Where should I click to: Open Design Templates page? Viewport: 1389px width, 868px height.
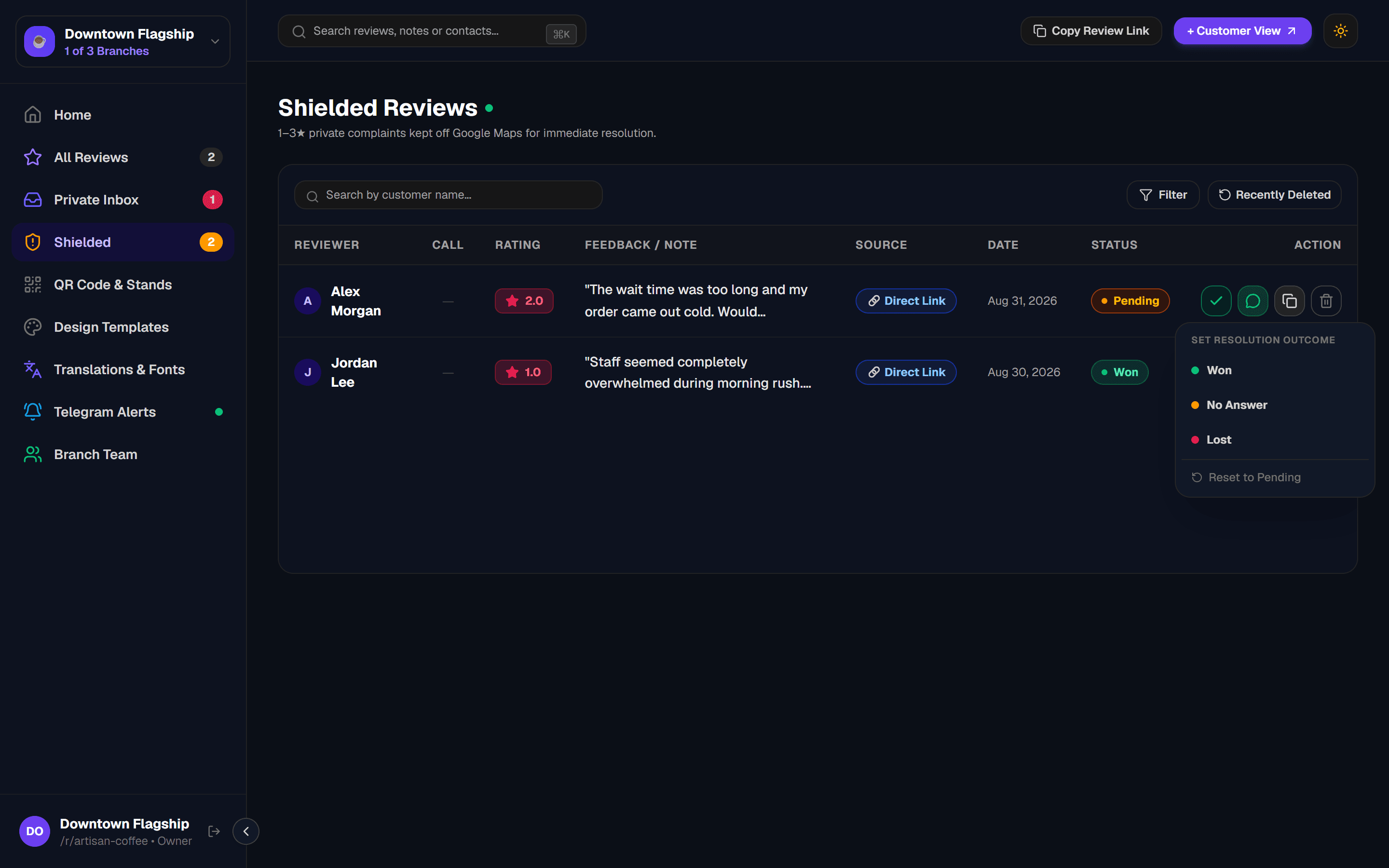pyautogui.click(x=123, y=327)
